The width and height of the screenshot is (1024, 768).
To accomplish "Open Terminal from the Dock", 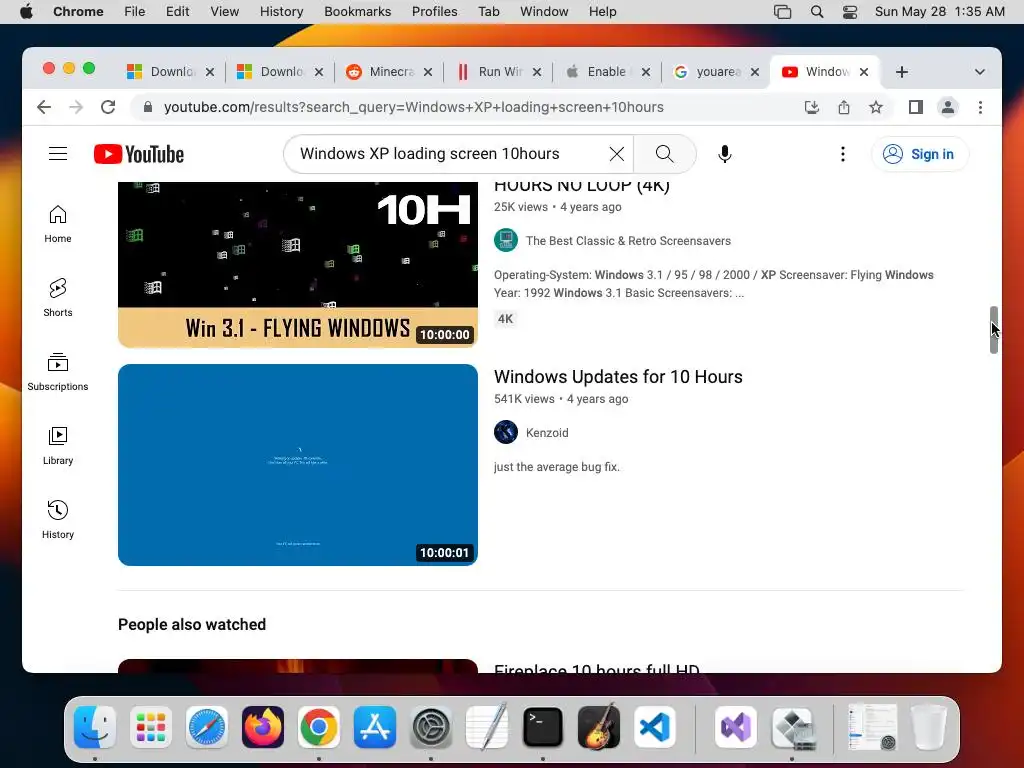I will coord(543,727).
